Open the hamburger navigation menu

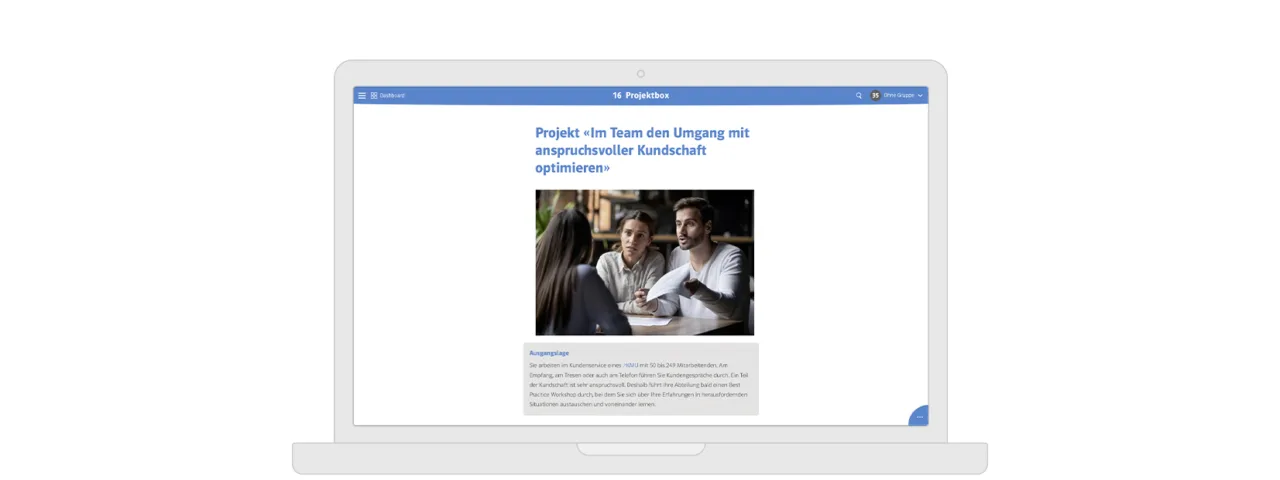[x=362, y=96]
